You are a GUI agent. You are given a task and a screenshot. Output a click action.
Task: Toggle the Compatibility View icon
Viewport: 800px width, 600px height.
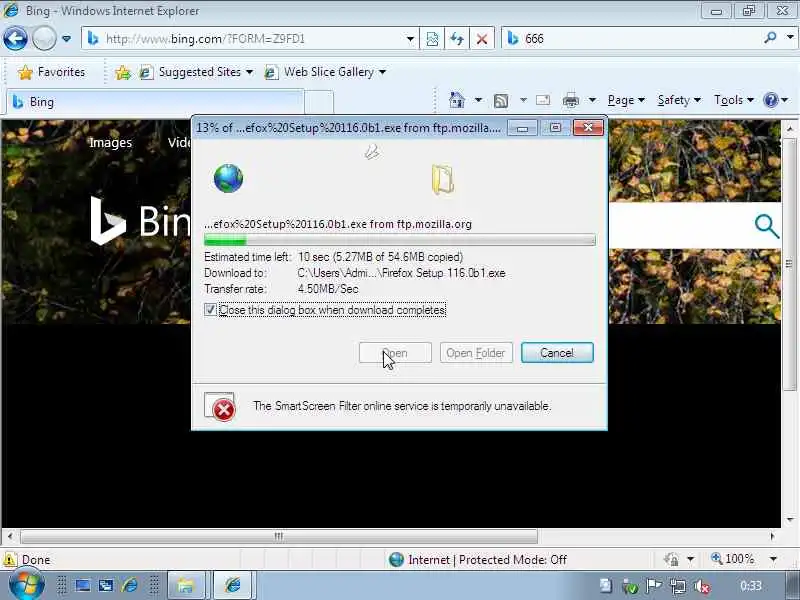432,39
